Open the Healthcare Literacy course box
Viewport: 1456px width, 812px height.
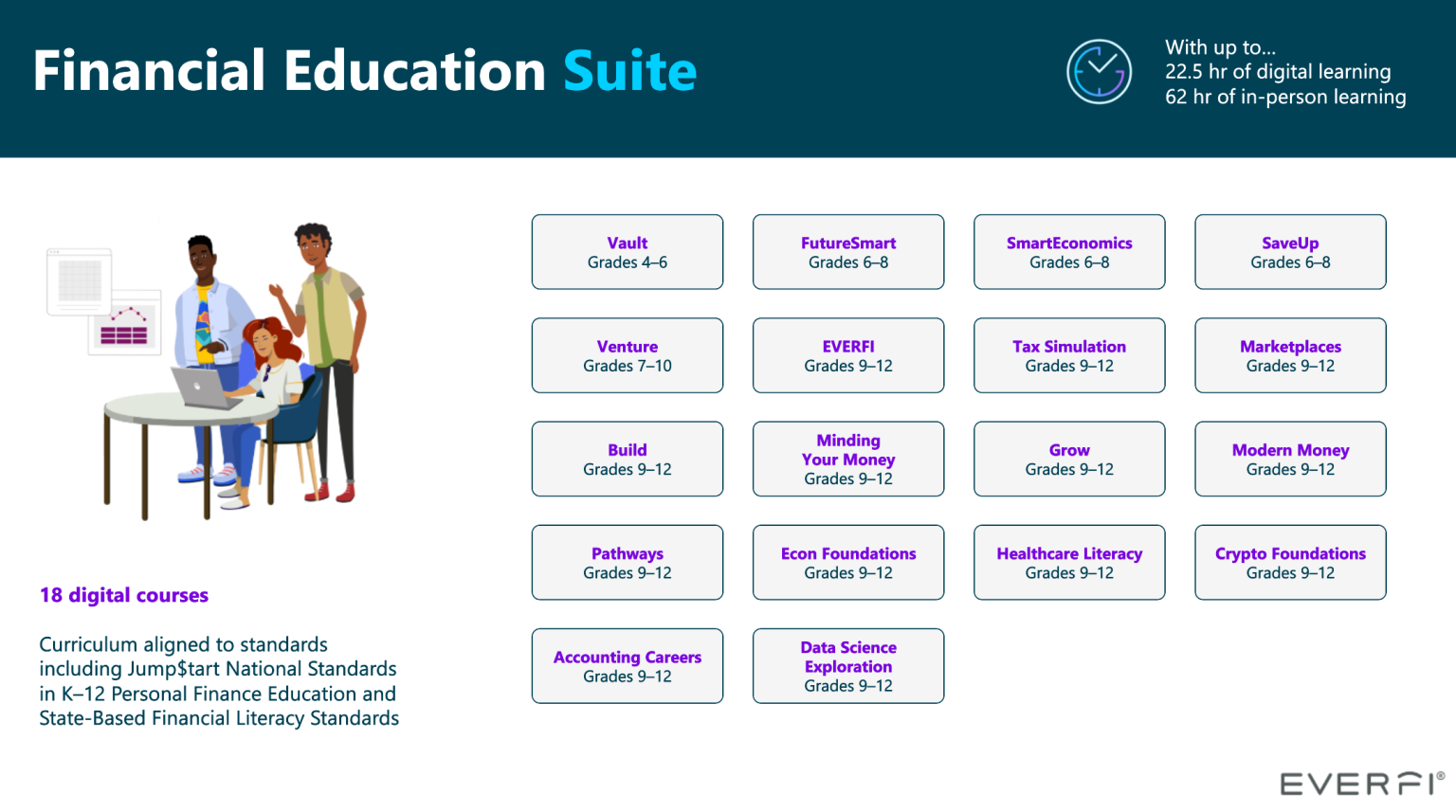point(1068,562)
